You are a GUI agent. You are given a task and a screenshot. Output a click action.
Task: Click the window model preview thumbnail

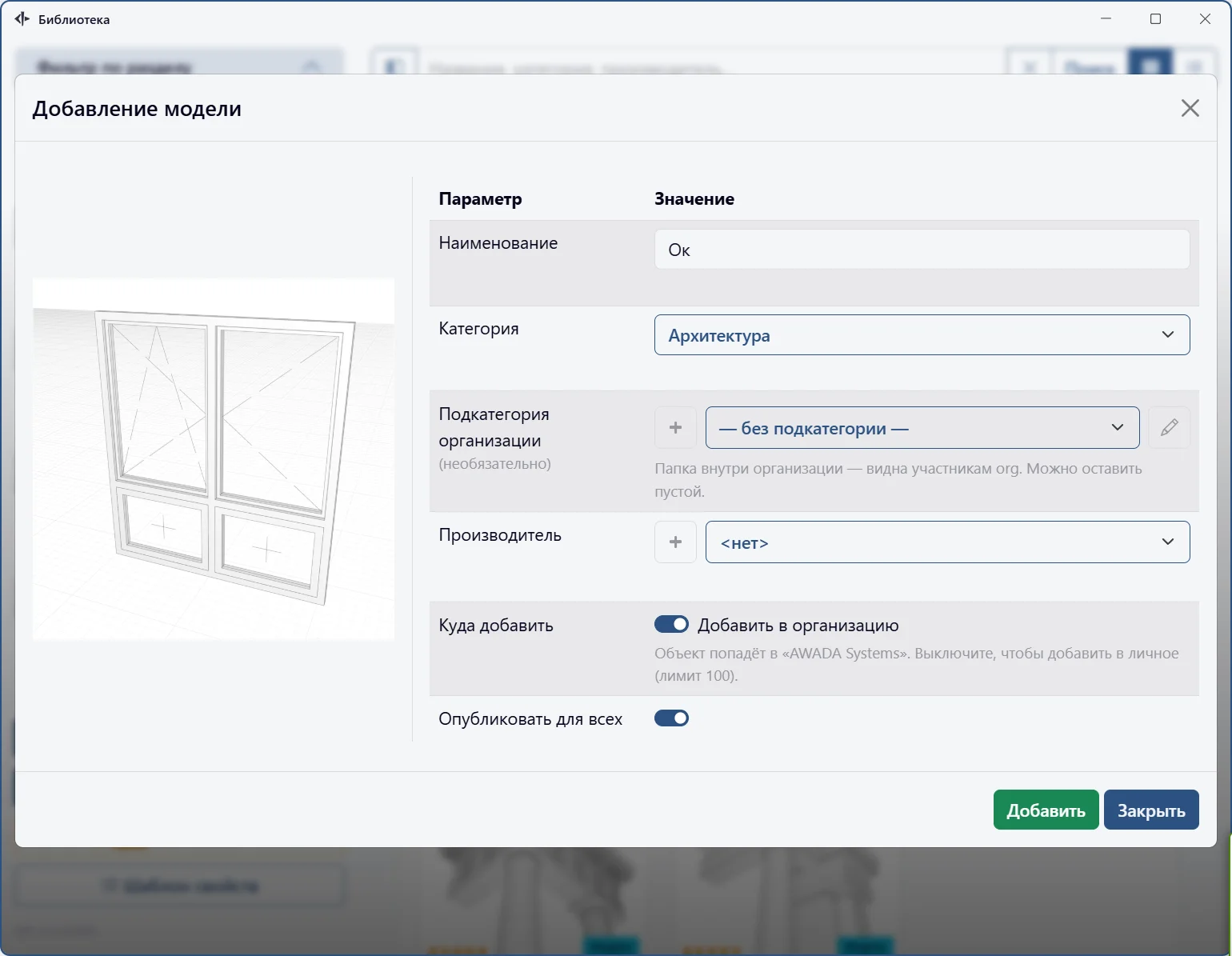tap(214, 459)
